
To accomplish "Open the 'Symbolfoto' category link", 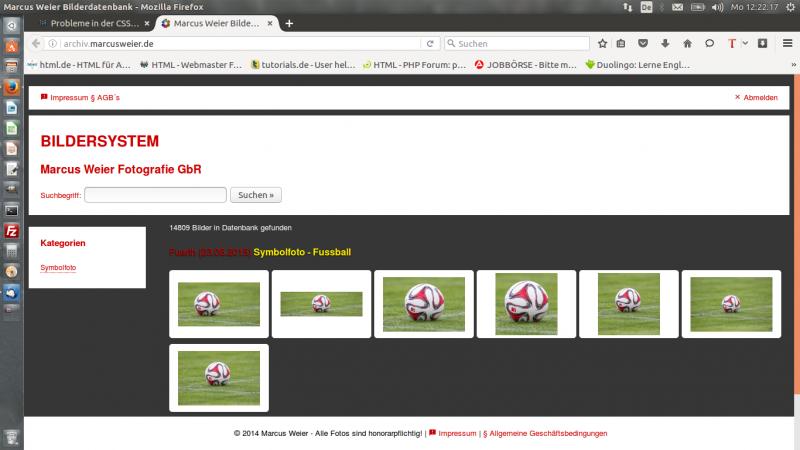I will coord(58,268).
